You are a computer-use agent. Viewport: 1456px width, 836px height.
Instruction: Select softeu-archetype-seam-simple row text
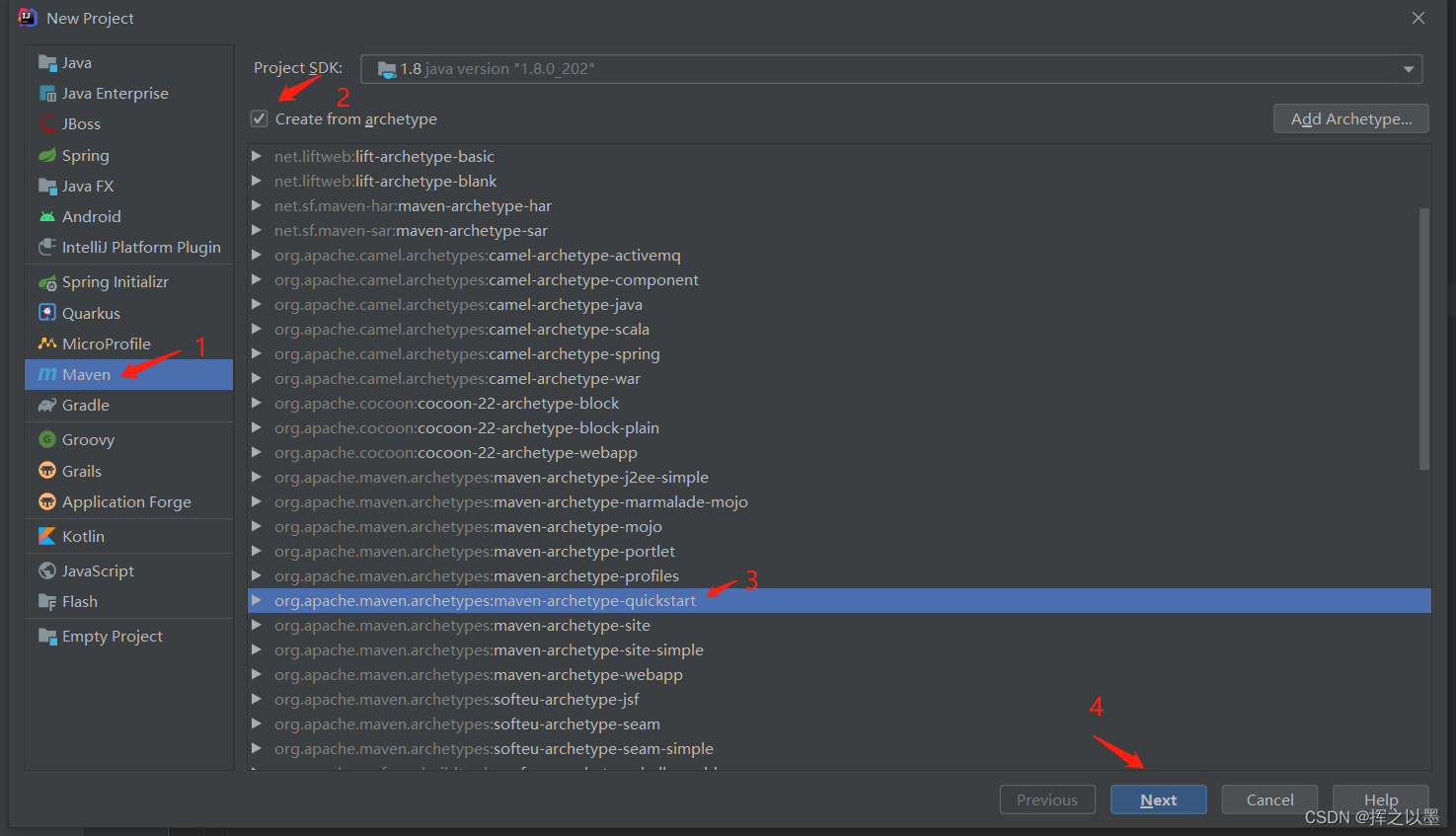point(494,749)
